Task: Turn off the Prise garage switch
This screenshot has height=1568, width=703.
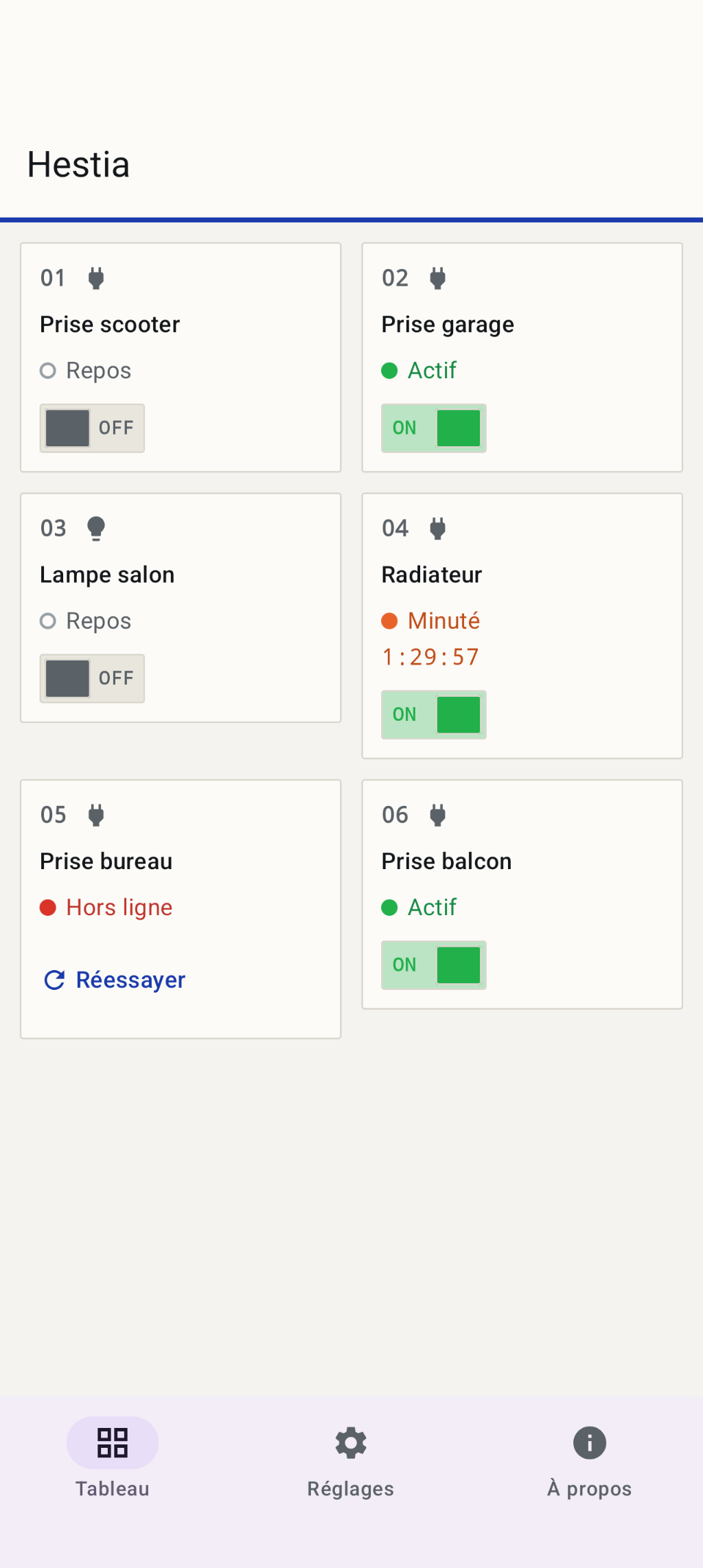Action: [x=434, y=428]
